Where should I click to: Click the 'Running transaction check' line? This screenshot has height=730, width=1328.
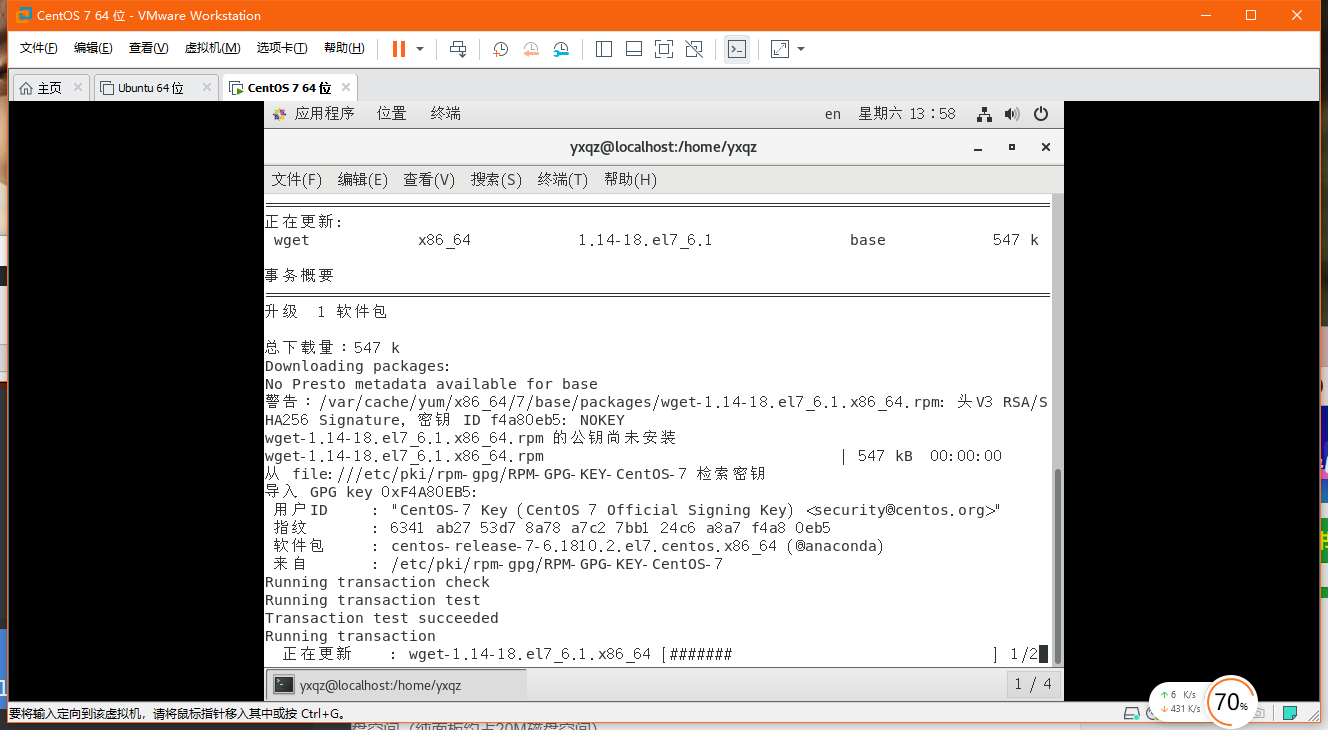click(x=377, y=582)
